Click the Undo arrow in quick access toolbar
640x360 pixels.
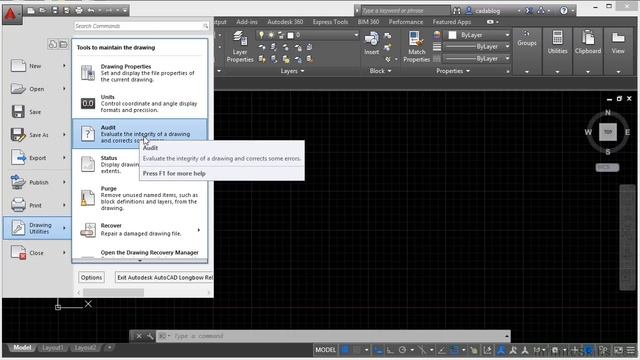click(x=91, y=11)
